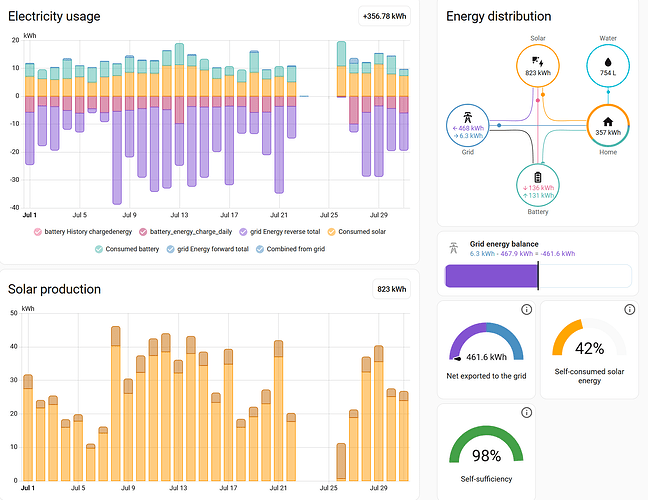The height and width of the screenshot is (500, 648).
Task: Click Jul 13 label on Electricity usage axis
Action: pyautogui.click(x=179, y=215)
